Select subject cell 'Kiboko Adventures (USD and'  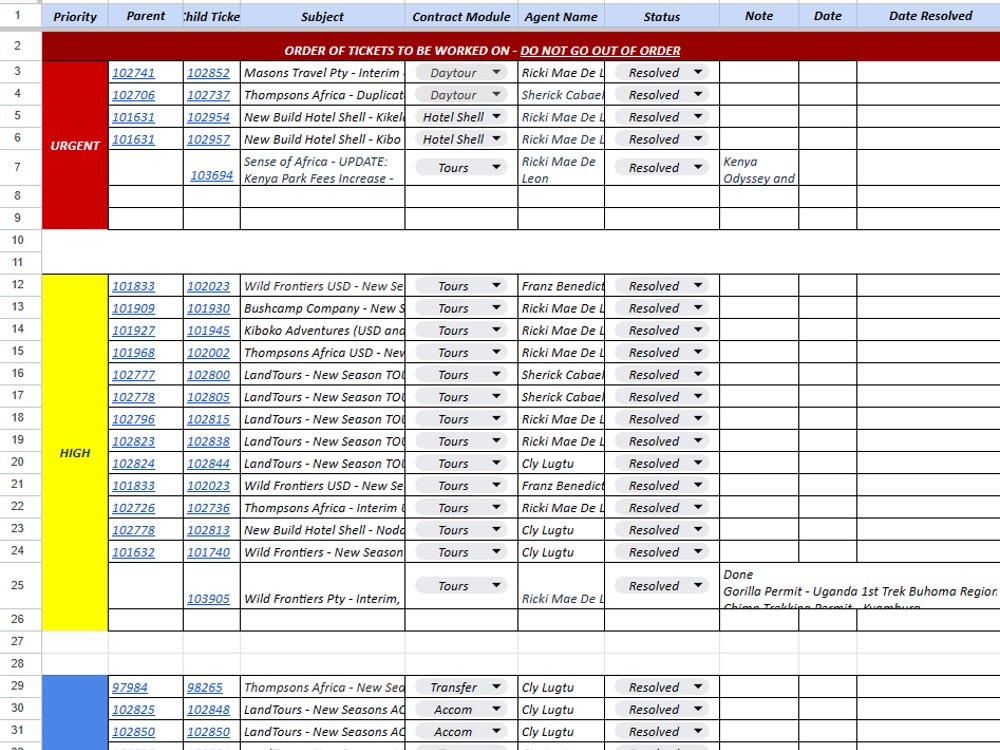coord(323,330)
